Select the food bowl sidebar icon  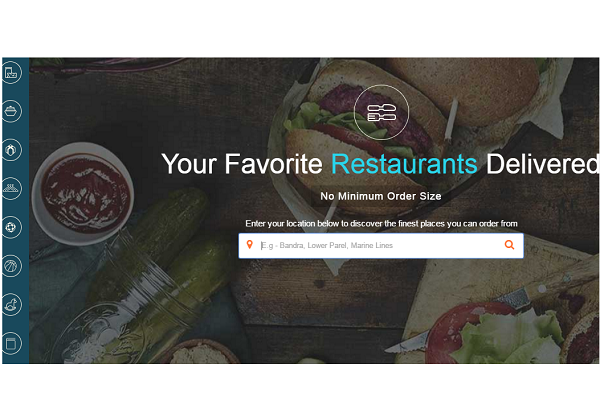coord(11,111)
